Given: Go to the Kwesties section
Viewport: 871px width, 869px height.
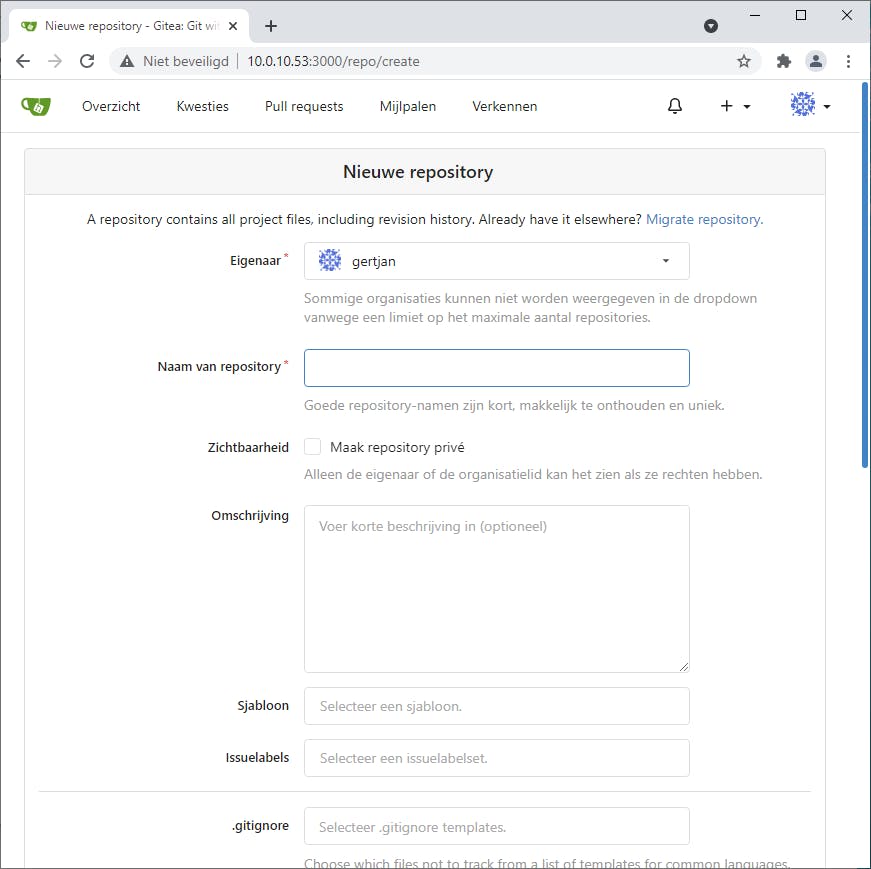Looking at the screenshot, I should point(202,105).
